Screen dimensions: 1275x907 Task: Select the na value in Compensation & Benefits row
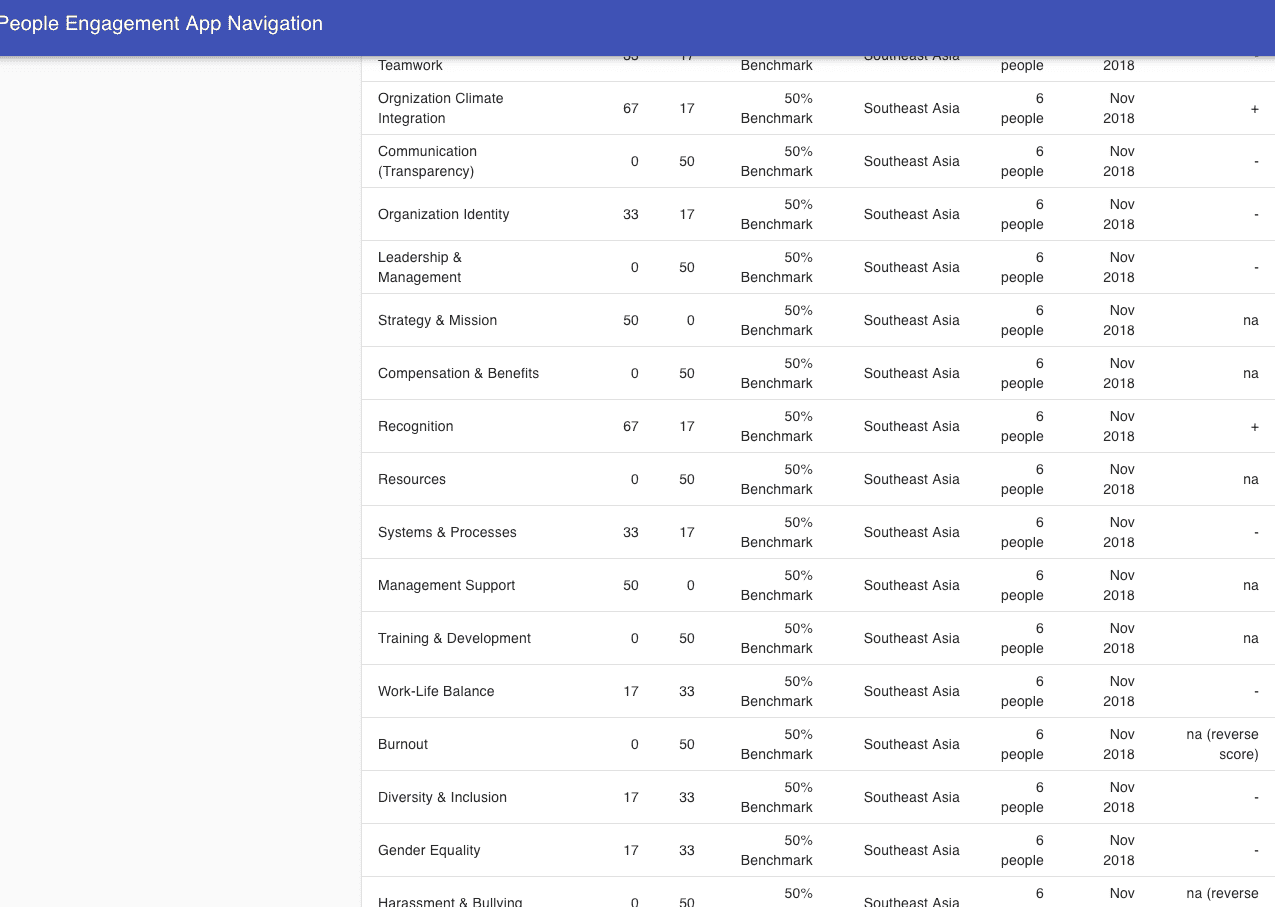[1251, 373]
